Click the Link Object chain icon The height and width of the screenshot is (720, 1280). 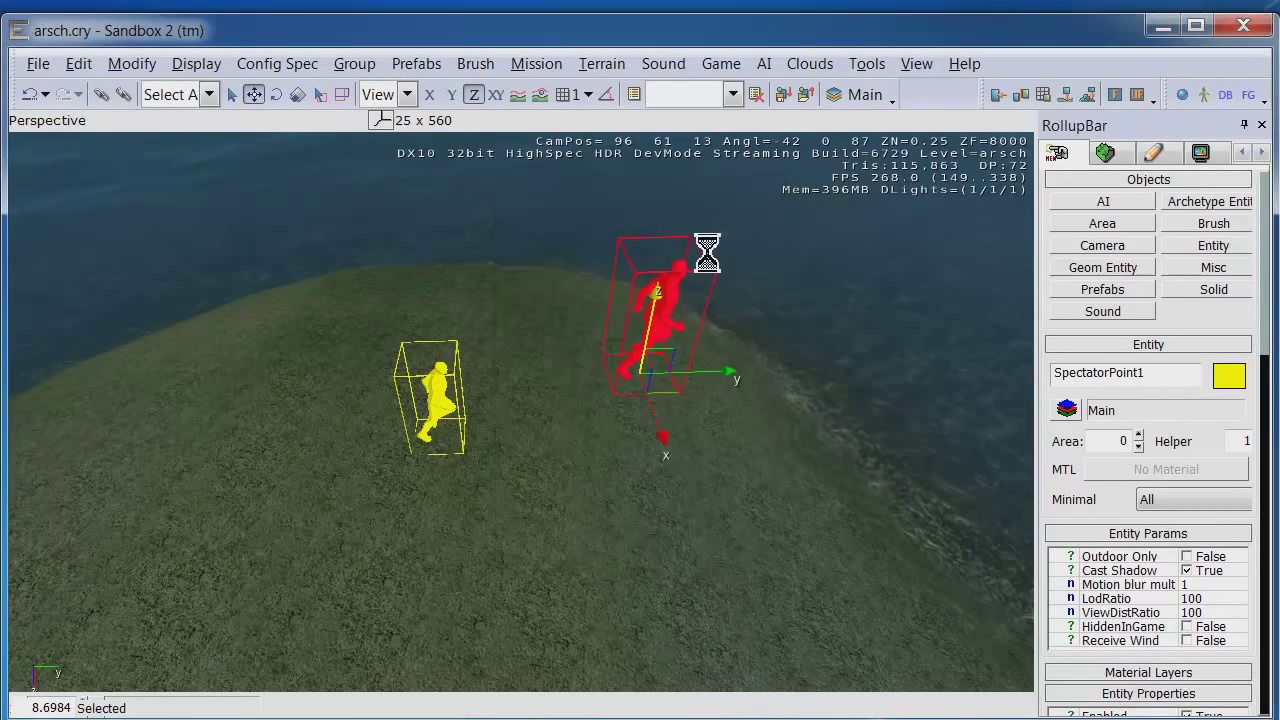pyautogui.click(x=102, y=95)
